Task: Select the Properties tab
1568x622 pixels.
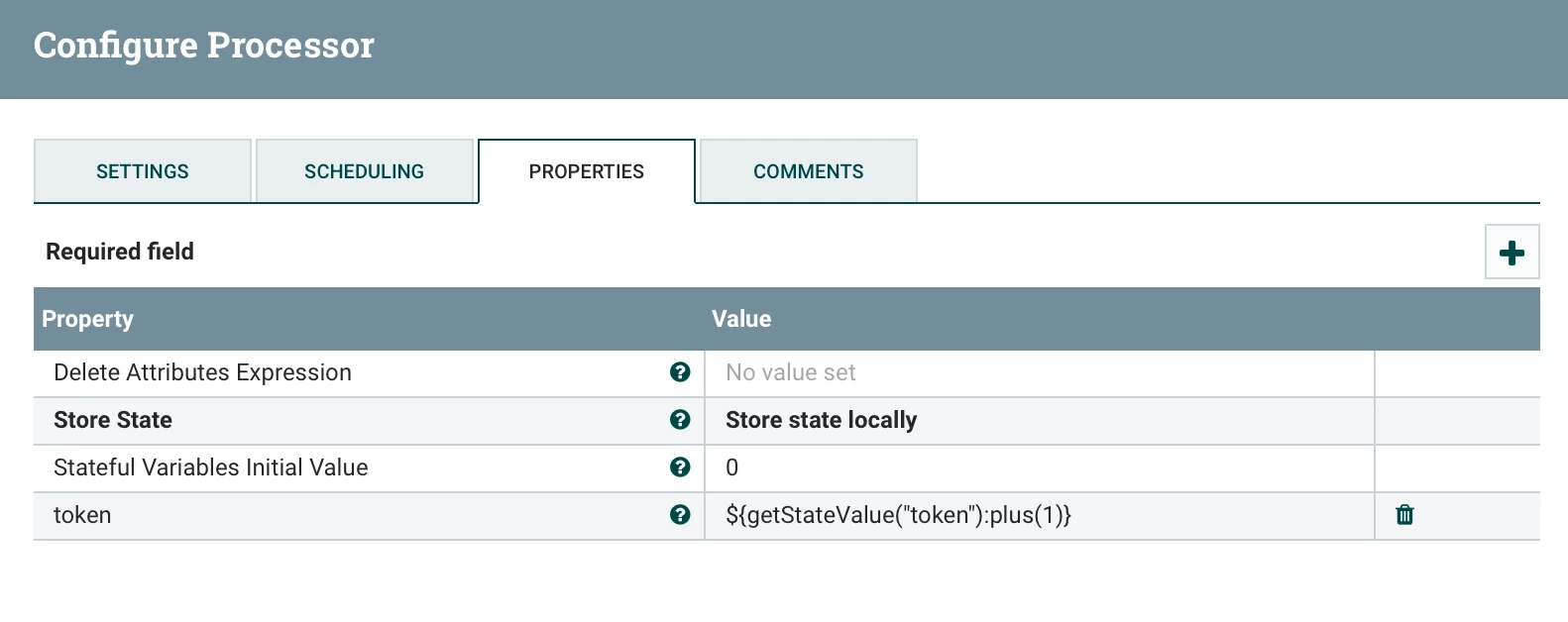Action: tap(587, 171)
